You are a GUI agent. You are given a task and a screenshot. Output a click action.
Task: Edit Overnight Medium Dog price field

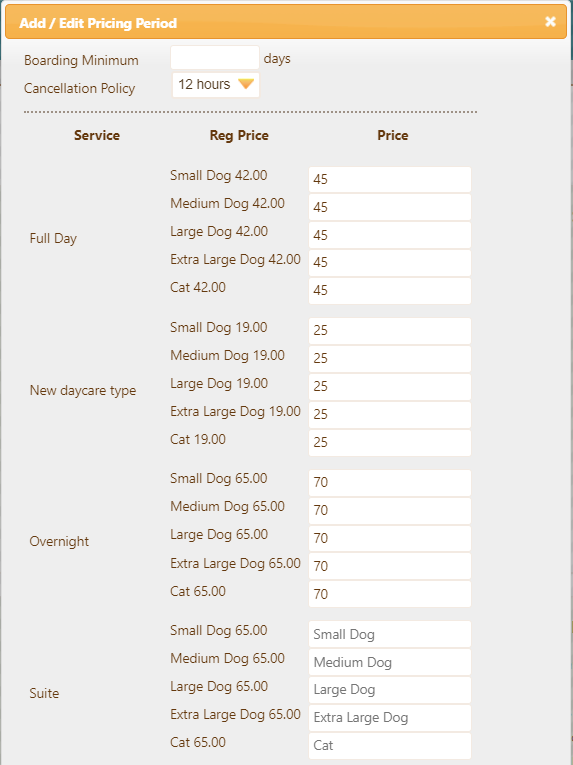point(390,510)
